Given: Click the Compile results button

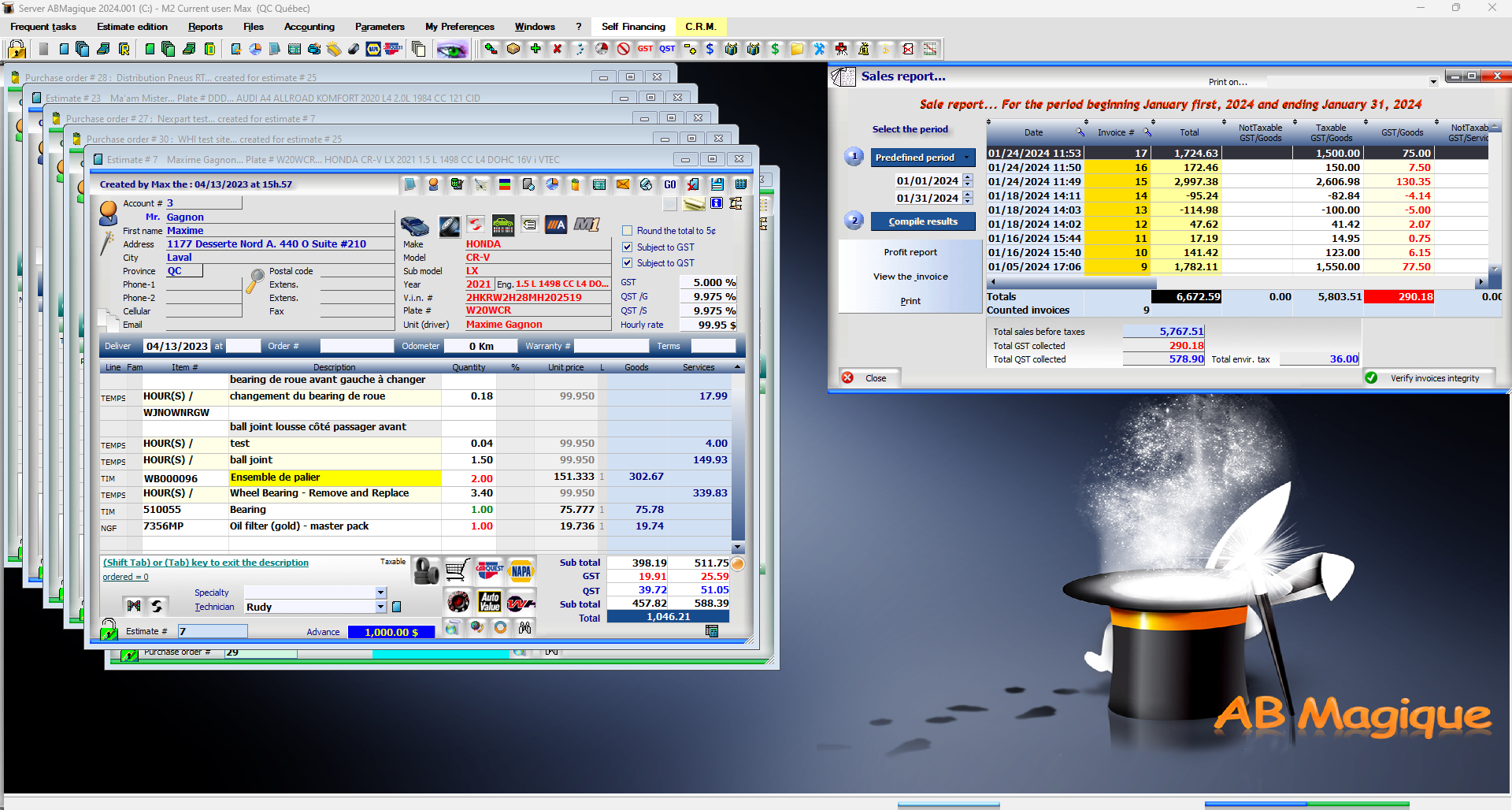Looking at the screenshot, I should (923, 221).
